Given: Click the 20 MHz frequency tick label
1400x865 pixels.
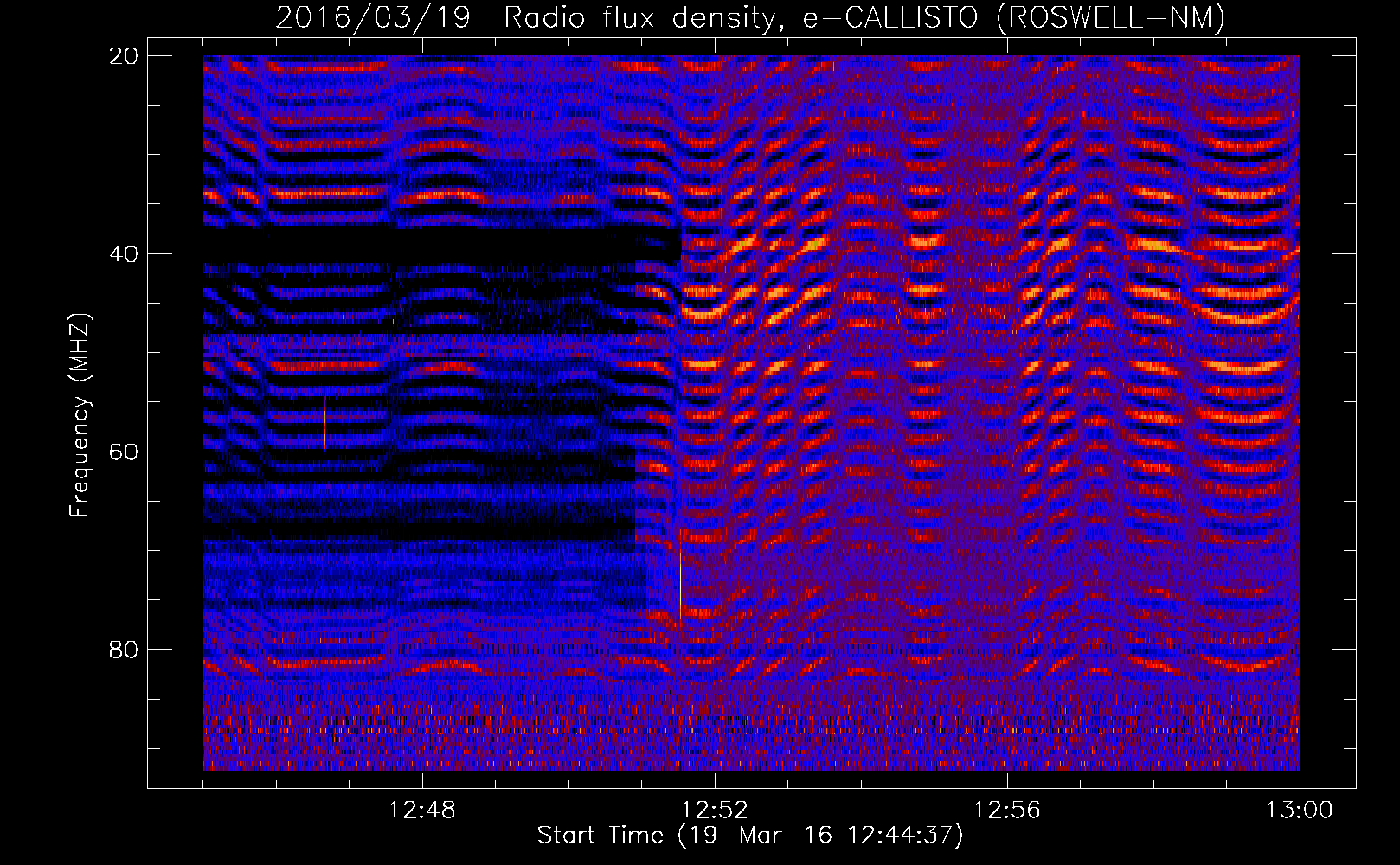Looking at the screenshot, I should pos(124,55).
